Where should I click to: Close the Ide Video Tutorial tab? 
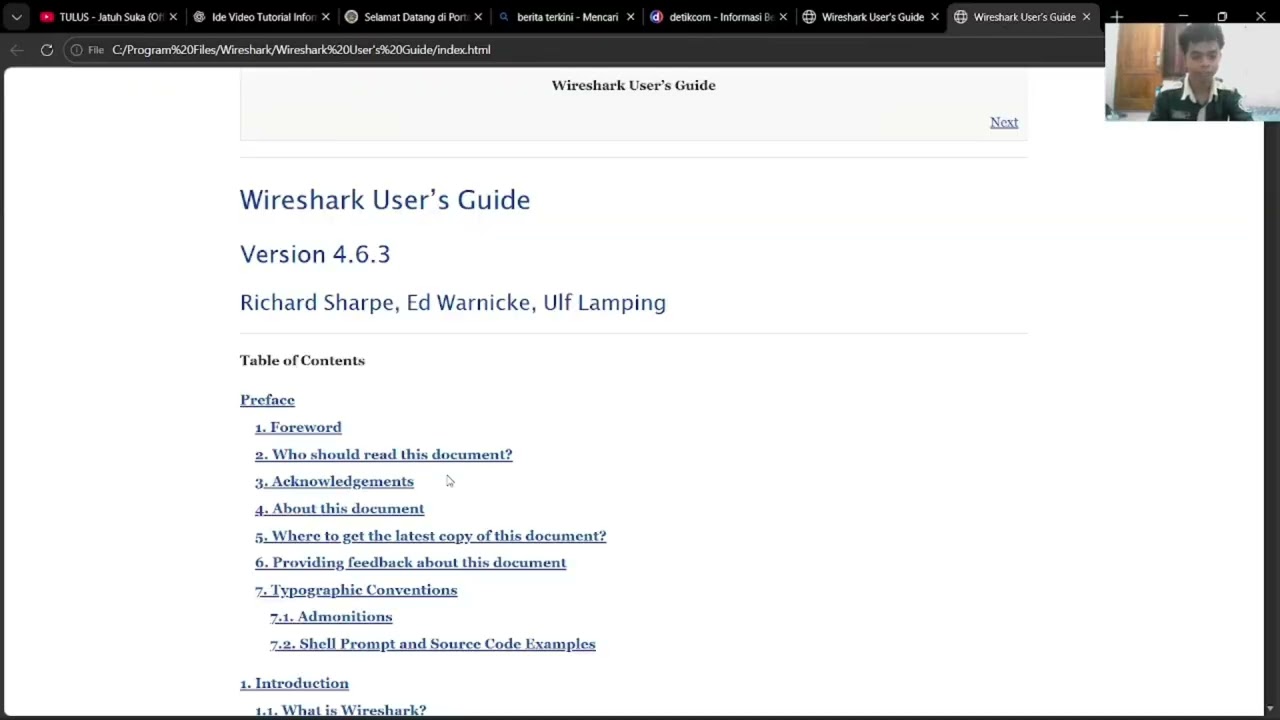(x=325, y=17)
